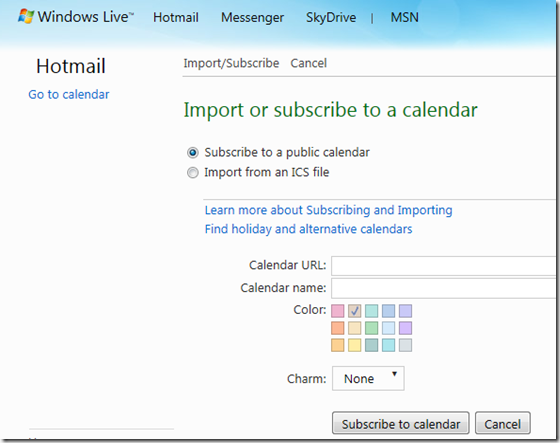Go to SkyDrive in the header
The height and width of the screenshot is (443, 560).
pyautogui.click(x=331, y=17)
